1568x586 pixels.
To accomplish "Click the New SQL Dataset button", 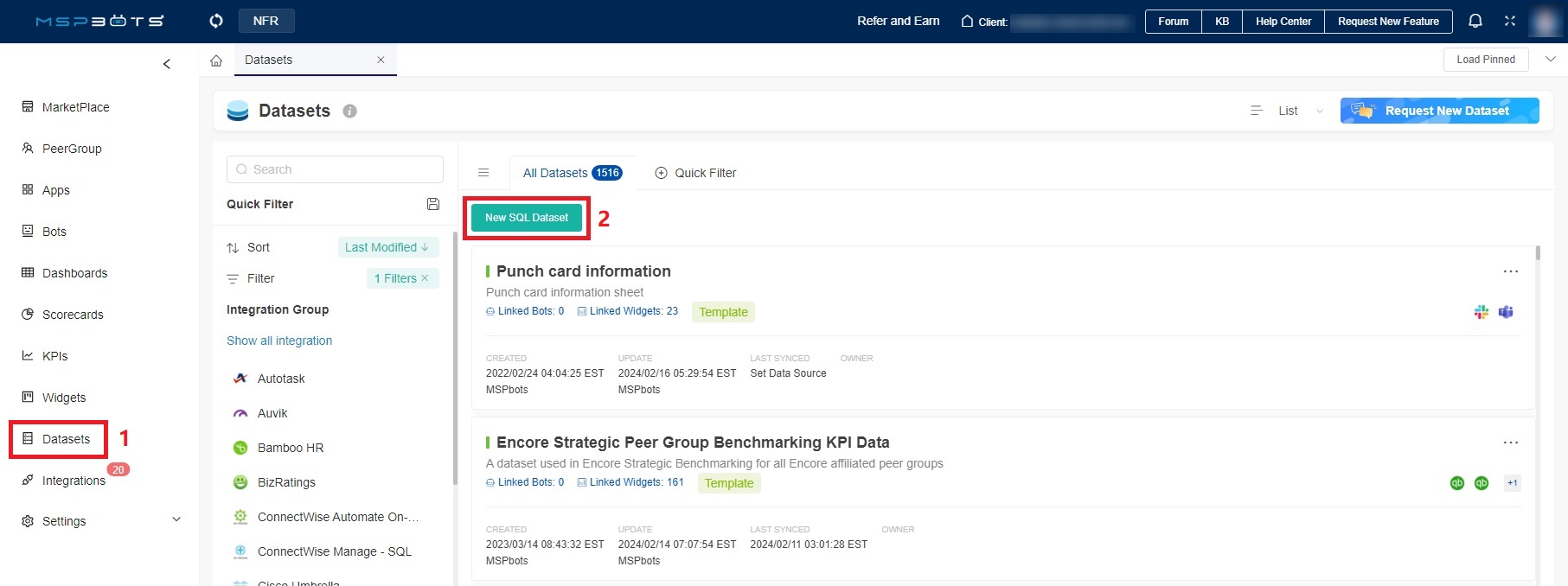I will coord(526,218).
